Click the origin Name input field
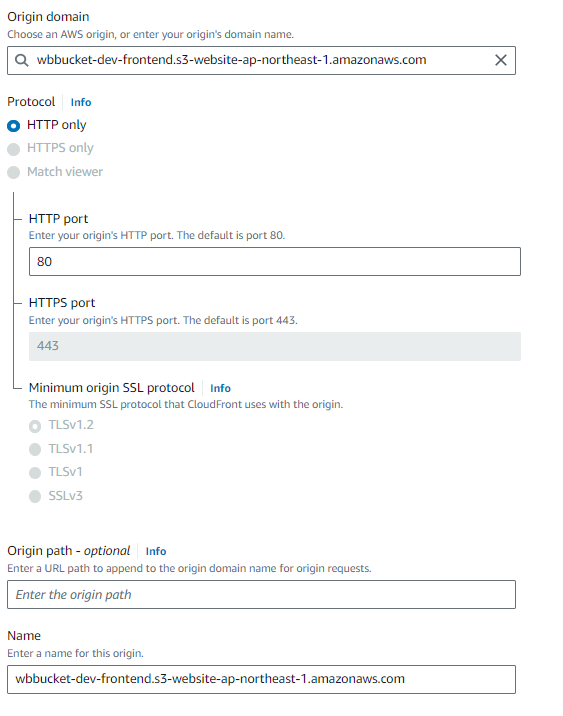Image resolution: width=563 pixels, height=716 pixels. (x=261, y=679)
